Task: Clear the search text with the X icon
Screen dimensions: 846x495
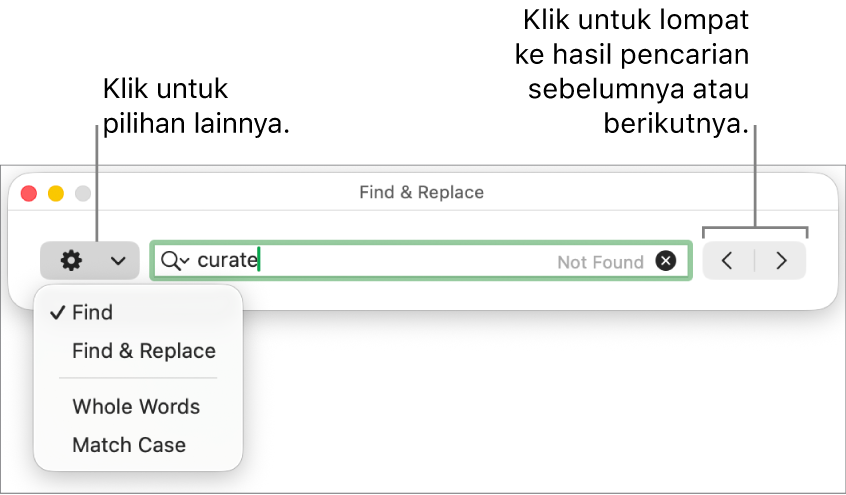Action: [666, 261]
